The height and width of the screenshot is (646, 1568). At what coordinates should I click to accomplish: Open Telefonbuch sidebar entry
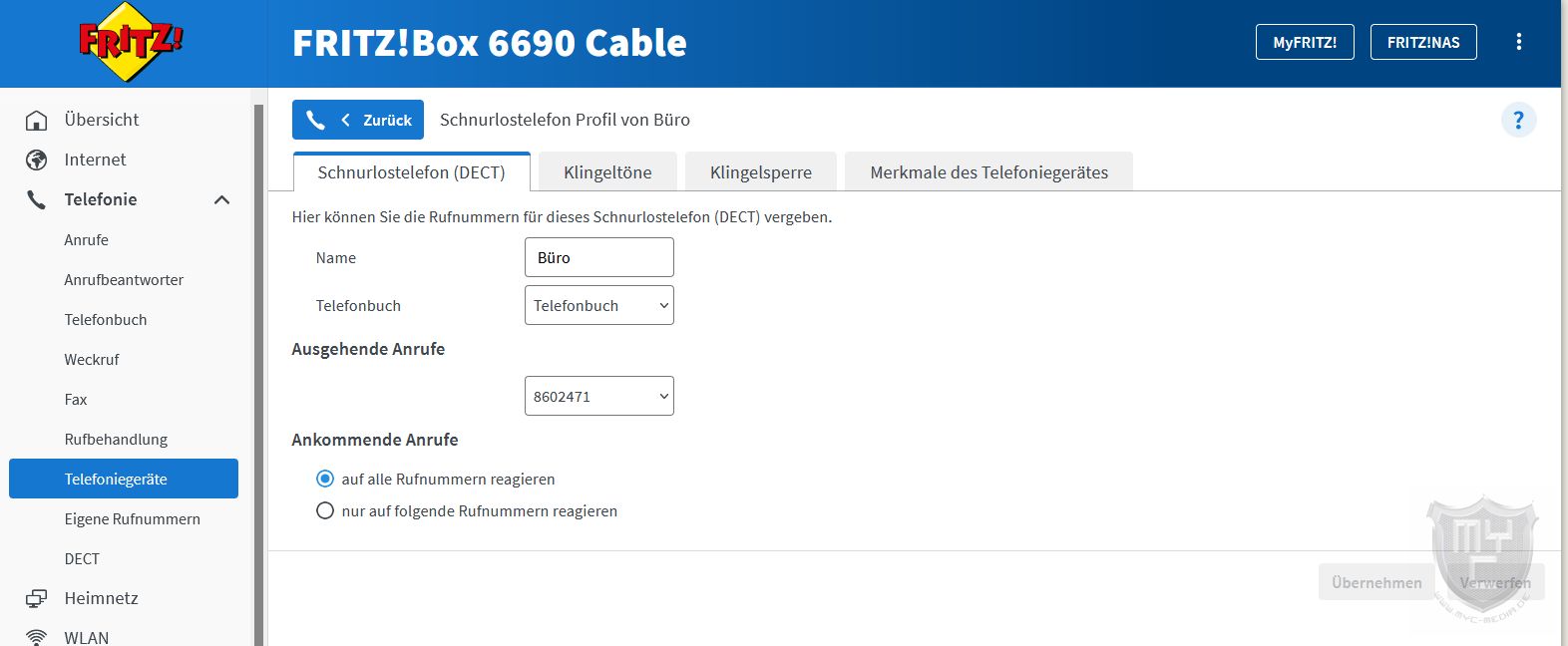(106, 319)
